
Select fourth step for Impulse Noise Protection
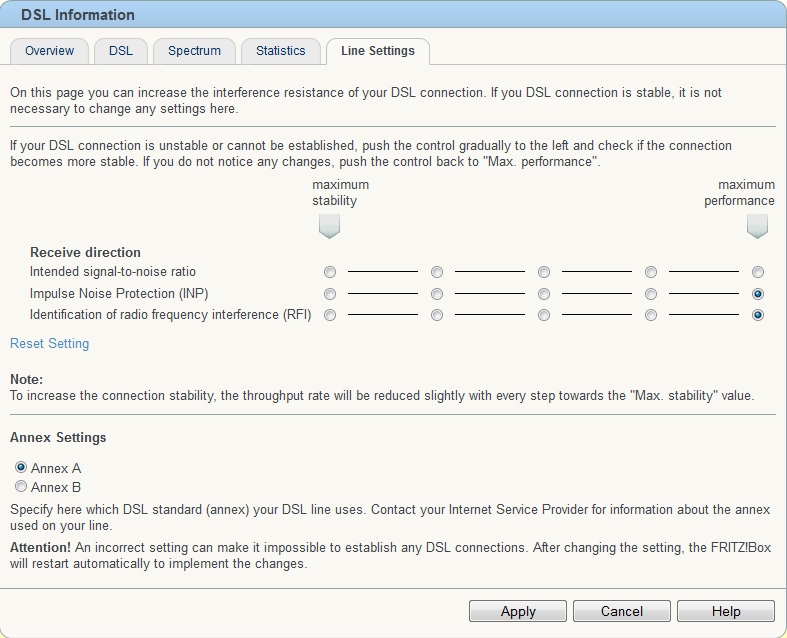coord(651,294)
